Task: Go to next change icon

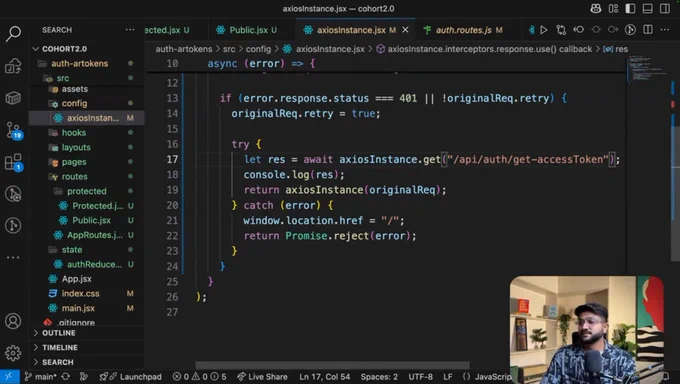Action: [613, 30]
